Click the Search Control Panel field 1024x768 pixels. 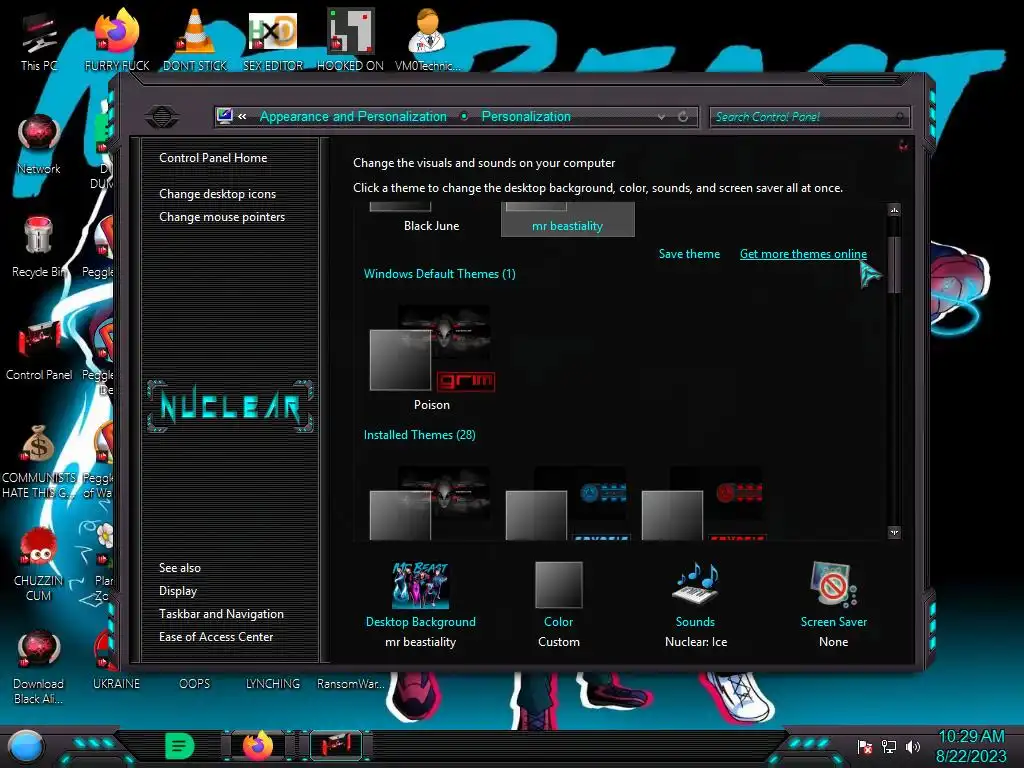[x=808, y=117]
